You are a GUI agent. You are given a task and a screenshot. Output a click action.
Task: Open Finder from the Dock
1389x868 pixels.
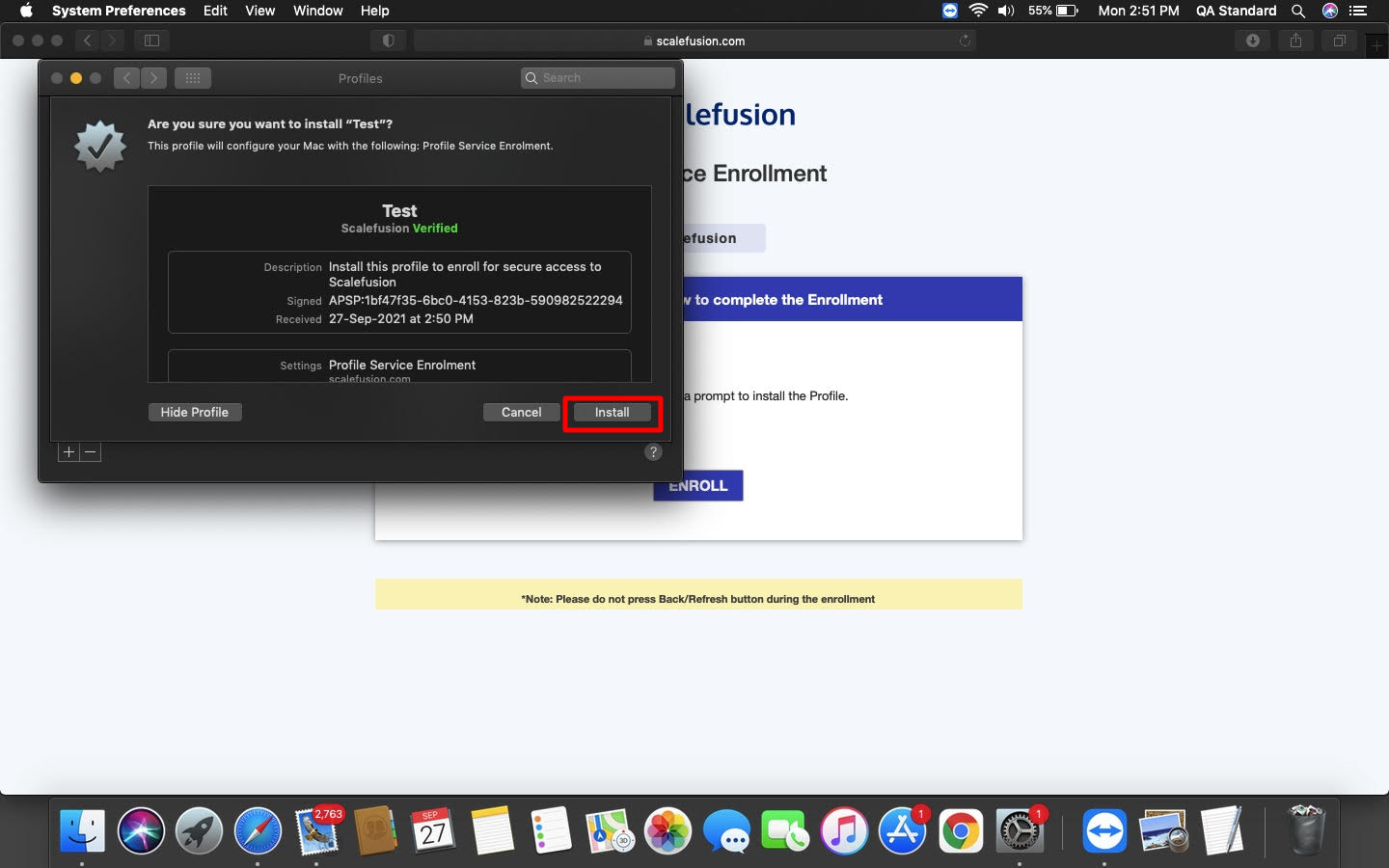82,830
